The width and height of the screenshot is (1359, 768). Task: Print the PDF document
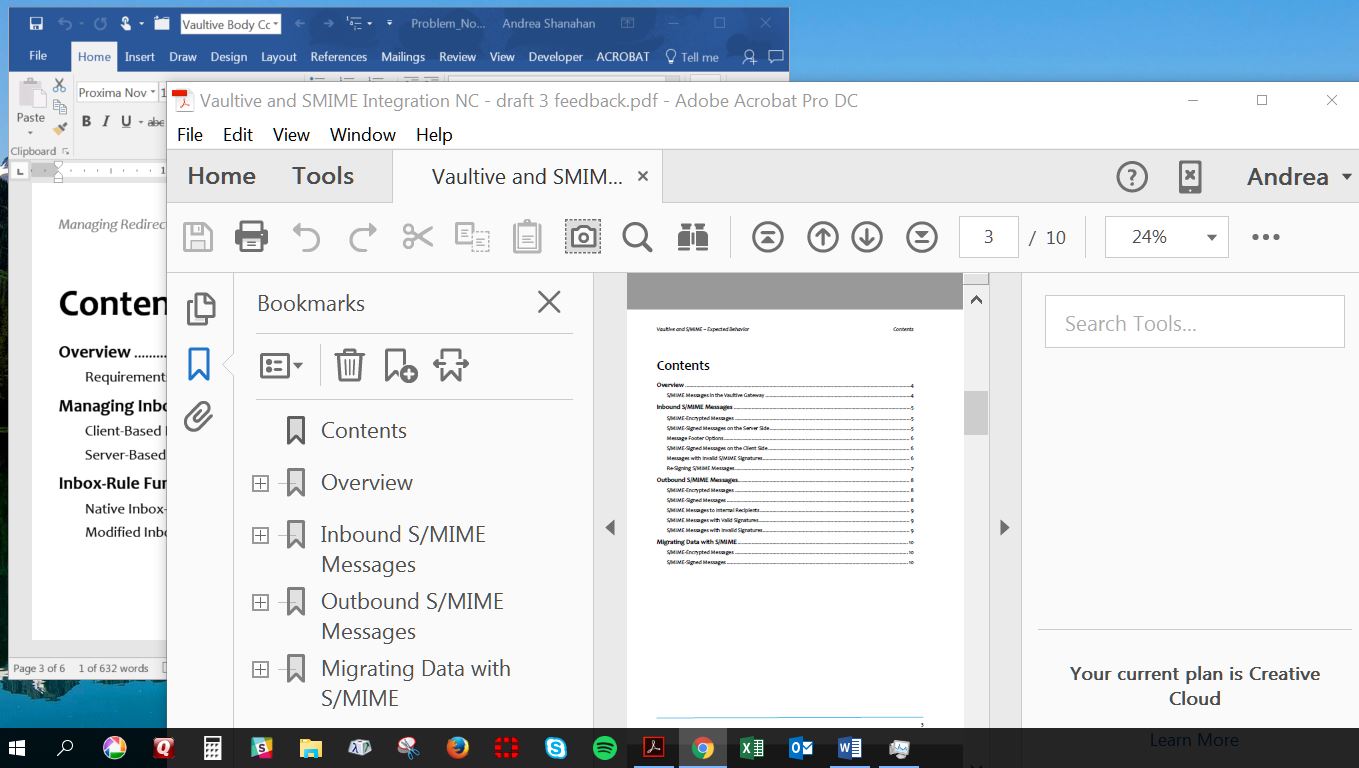(x=251, y=237)
